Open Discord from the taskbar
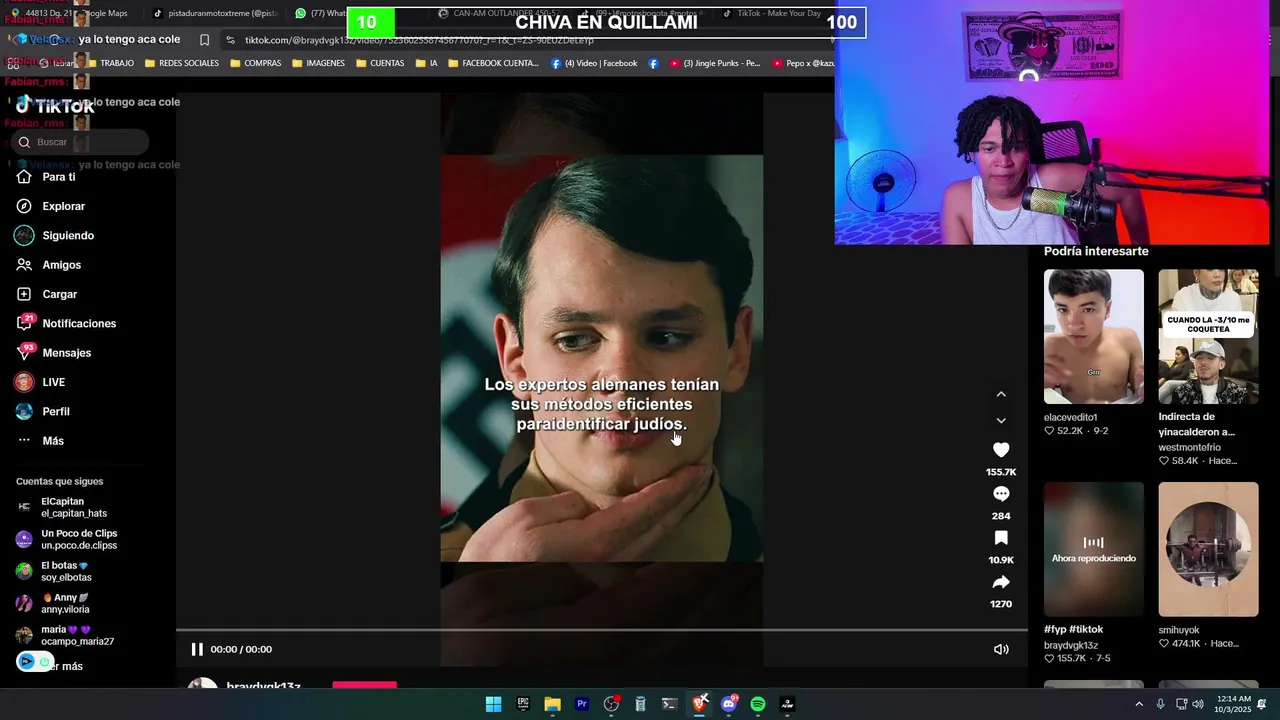This screenshot has width=1280, height=720. pyautogui.click(x=729, y=704)
